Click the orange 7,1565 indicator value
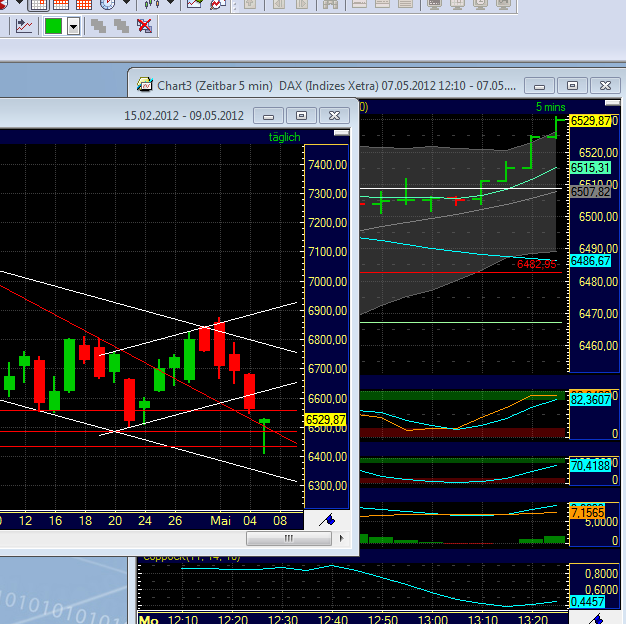The height and width of the screenshot is (624, 626). point(587,513)
